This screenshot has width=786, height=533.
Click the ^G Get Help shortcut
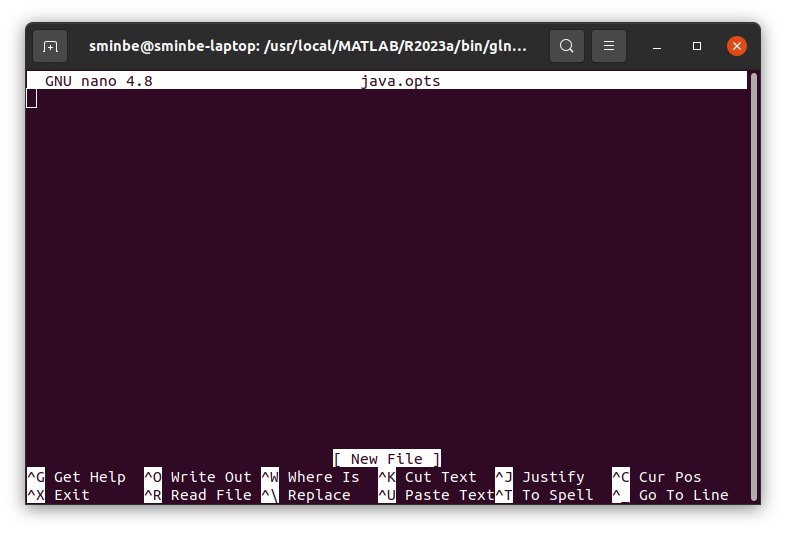tap(76, 477)
